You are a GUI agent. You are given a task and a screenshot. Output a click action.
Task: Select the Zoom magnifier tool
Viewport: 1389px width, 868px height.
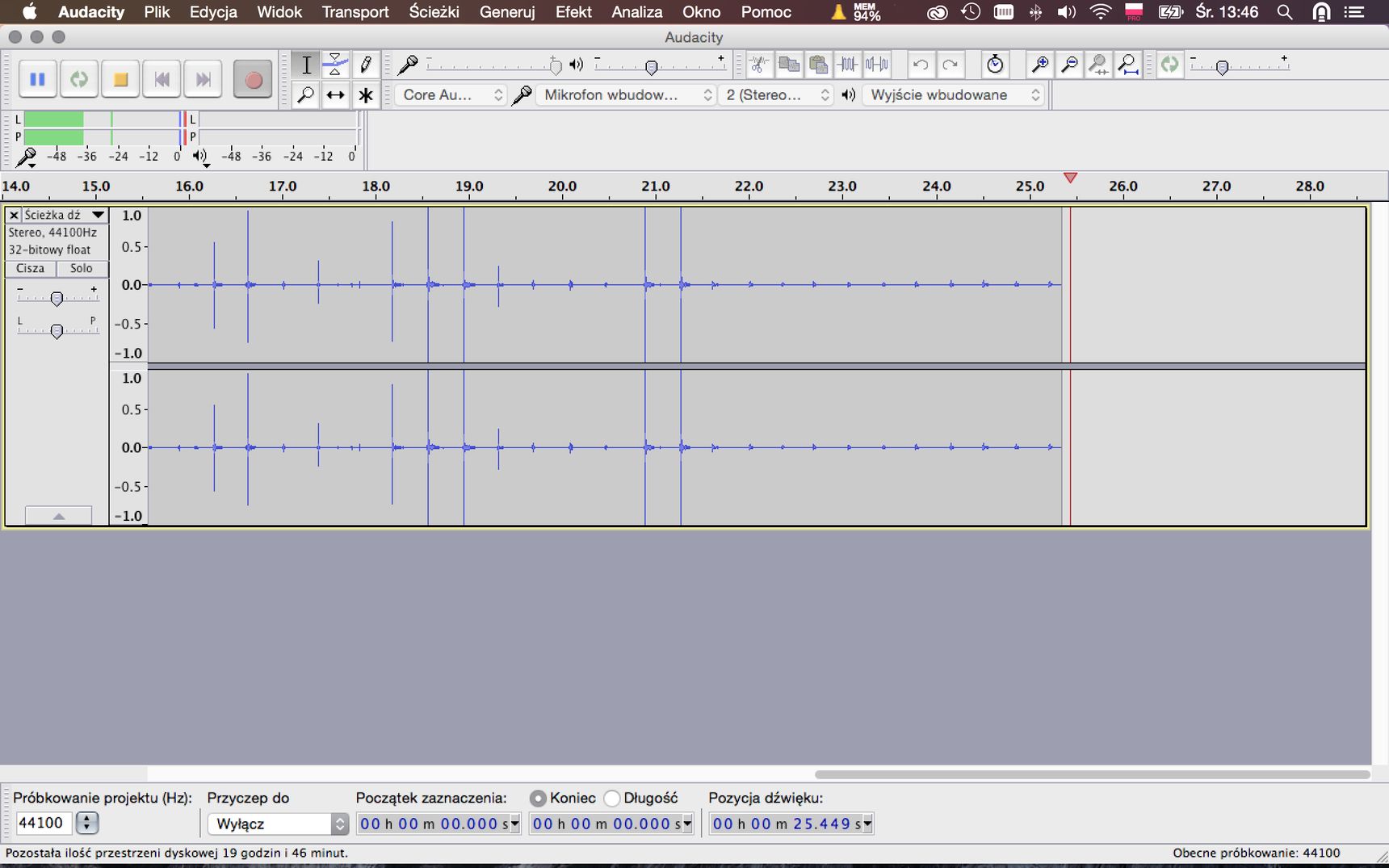(x=306, y=94)
